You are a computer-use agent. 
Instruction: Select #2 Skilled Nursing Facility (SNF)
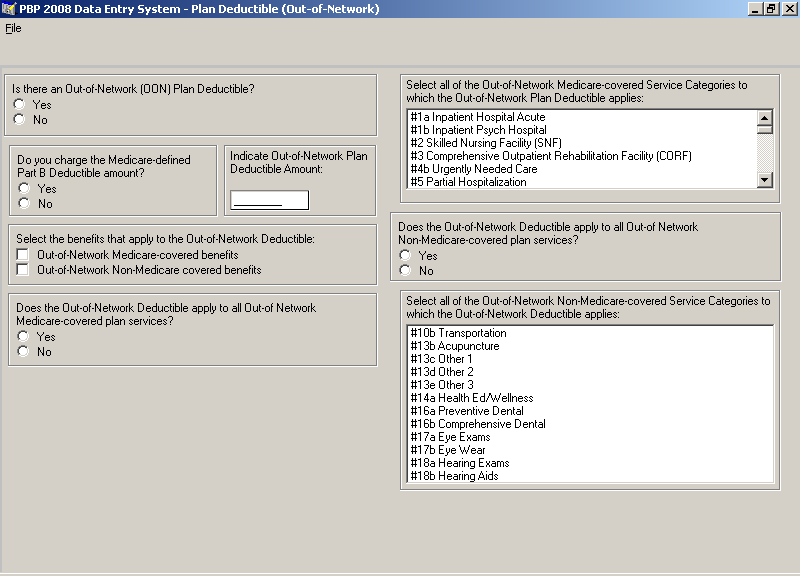pos(582,143)
